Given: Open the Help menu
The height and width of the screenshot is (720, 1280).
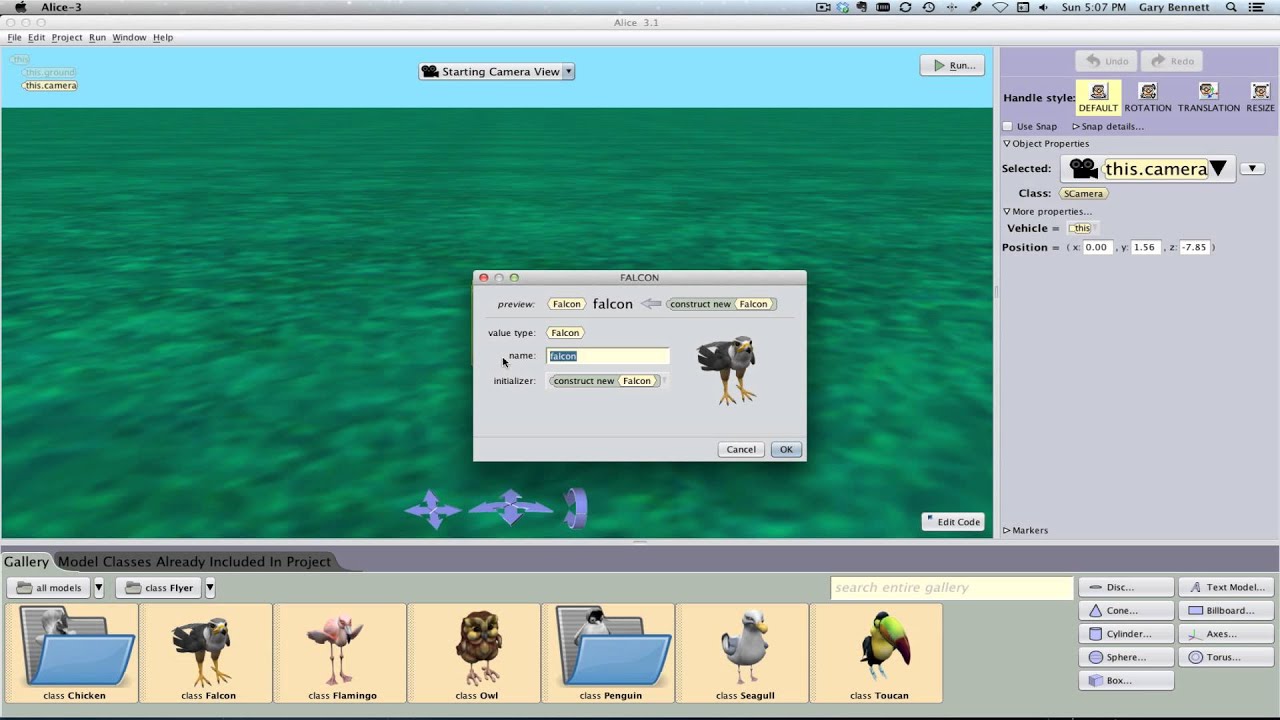Looking at the screenshot, I should point(163,37).
